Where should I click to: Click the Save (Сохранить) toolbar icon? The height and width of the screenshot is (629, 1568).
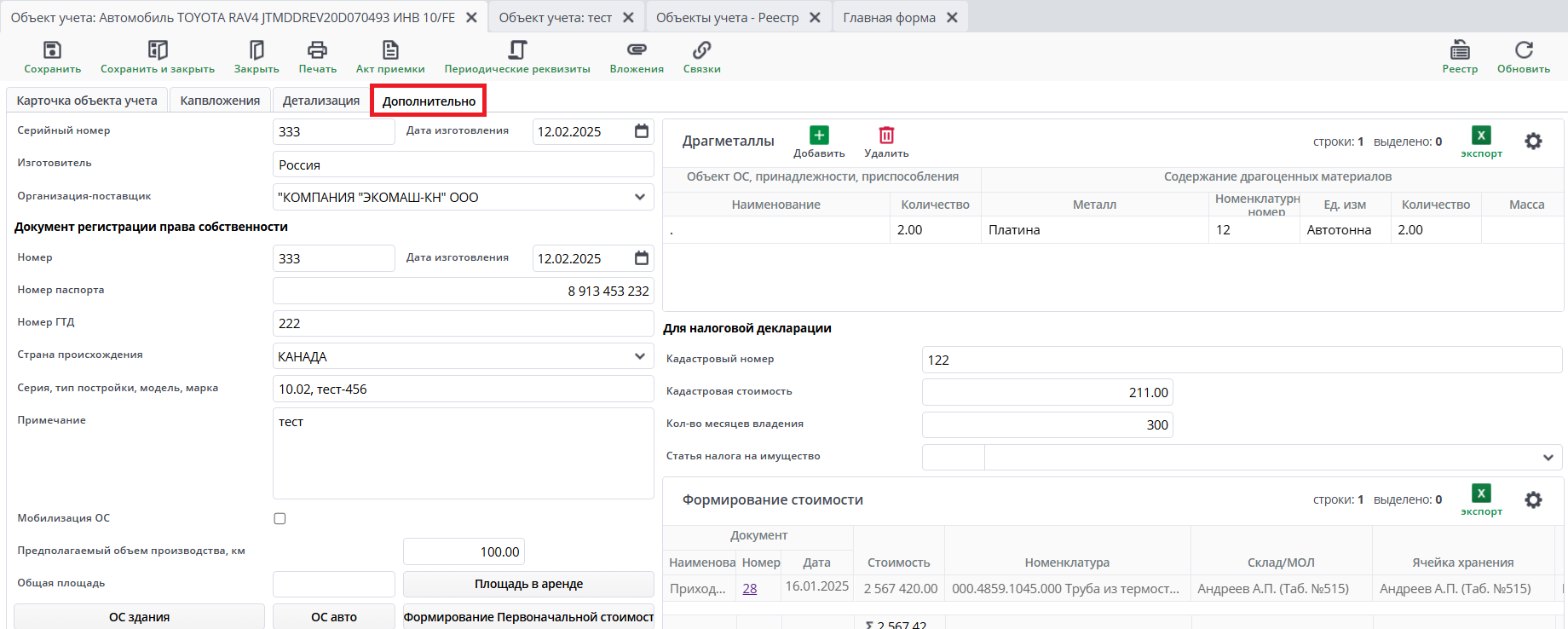tap(52, 50)
